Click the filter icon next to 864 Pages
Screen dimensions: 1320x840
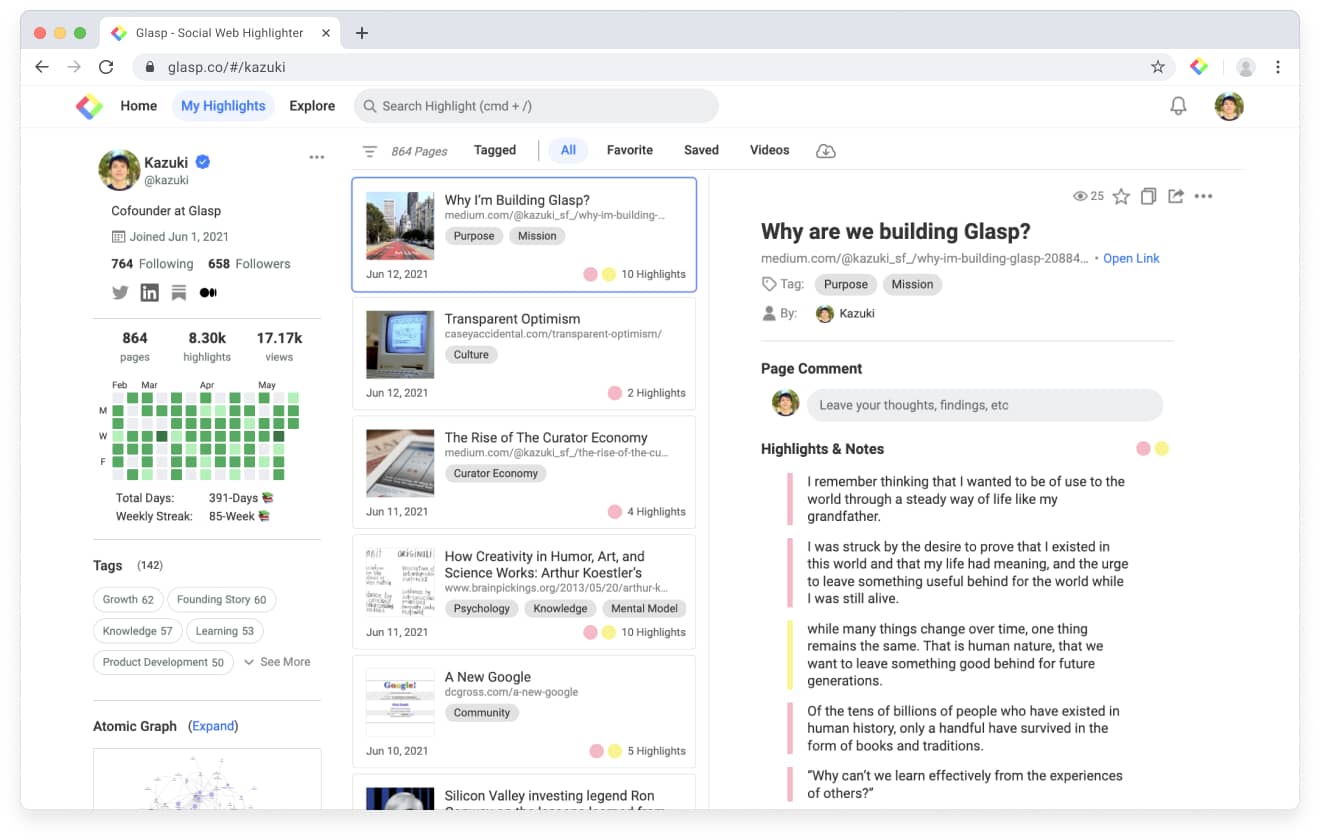coord(370,151)
